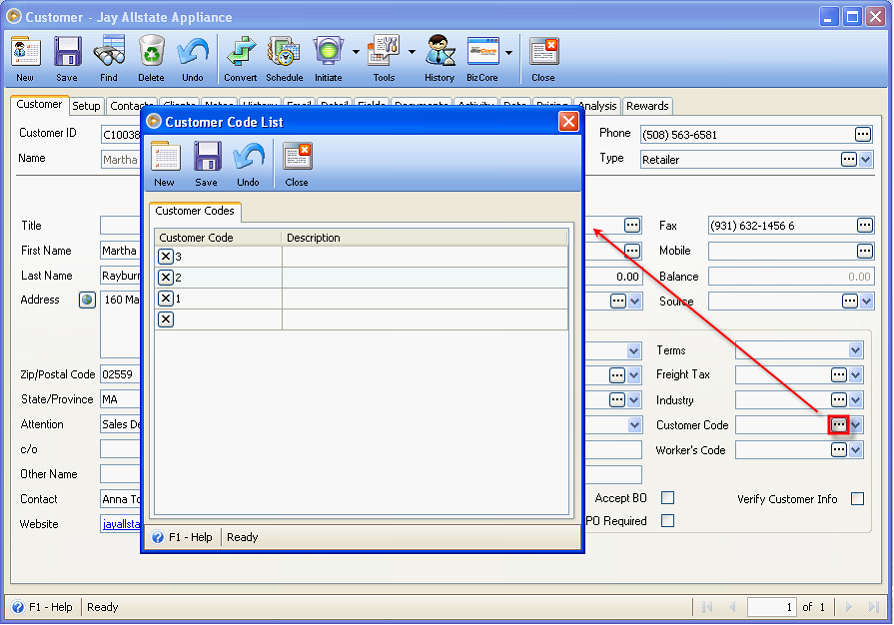Open F1 - Help in Customer Code List
The width and height of the screenshot is (894, 625).
pos(182,537)
